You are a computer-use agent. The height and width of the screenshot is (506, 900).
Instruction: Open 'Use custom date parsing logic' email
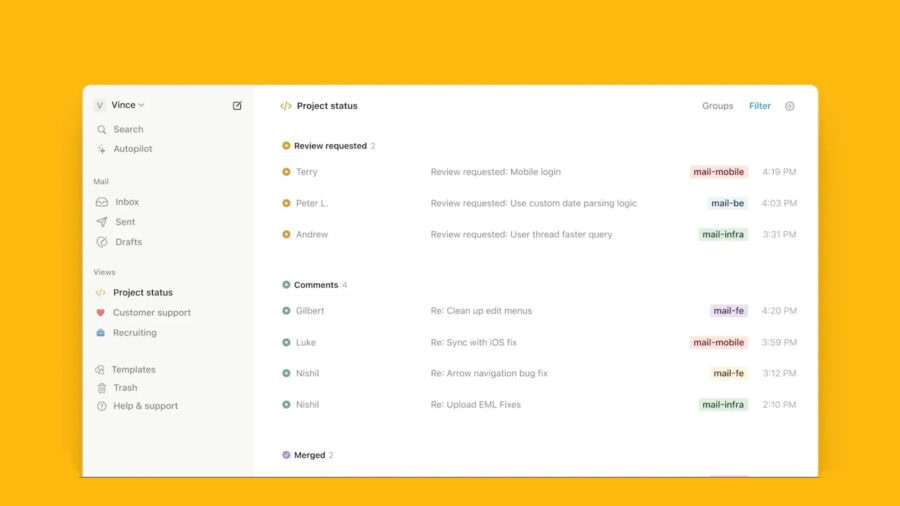[x=533, y=203]
